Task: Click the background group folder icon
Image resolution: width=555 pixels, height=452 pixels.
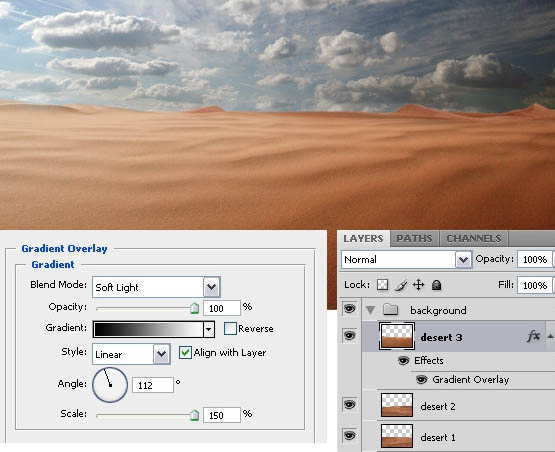Action: pos(390,309)
